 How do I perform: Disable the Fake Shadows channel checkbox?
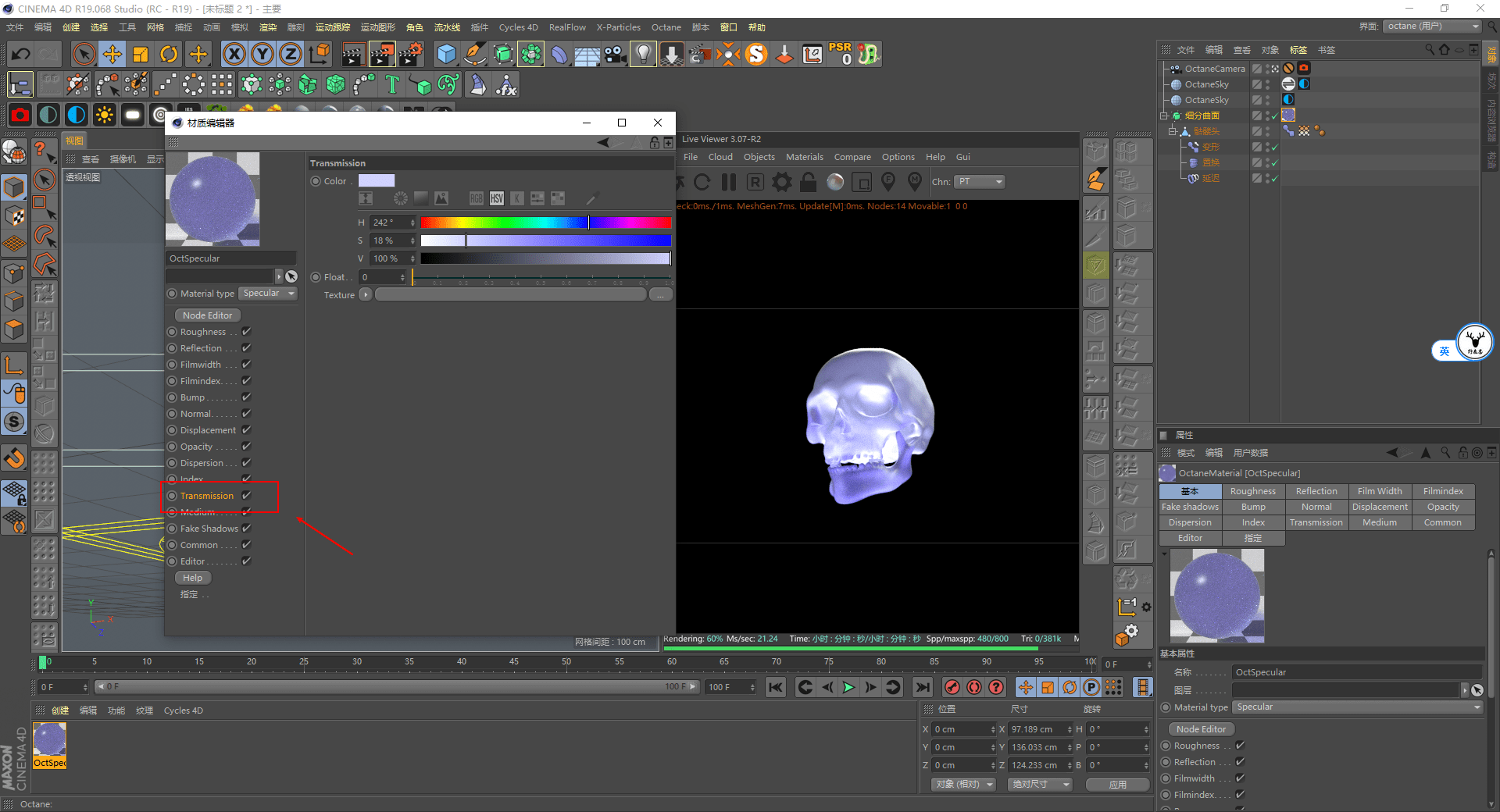pyautogui.click(x=246, y=529)
